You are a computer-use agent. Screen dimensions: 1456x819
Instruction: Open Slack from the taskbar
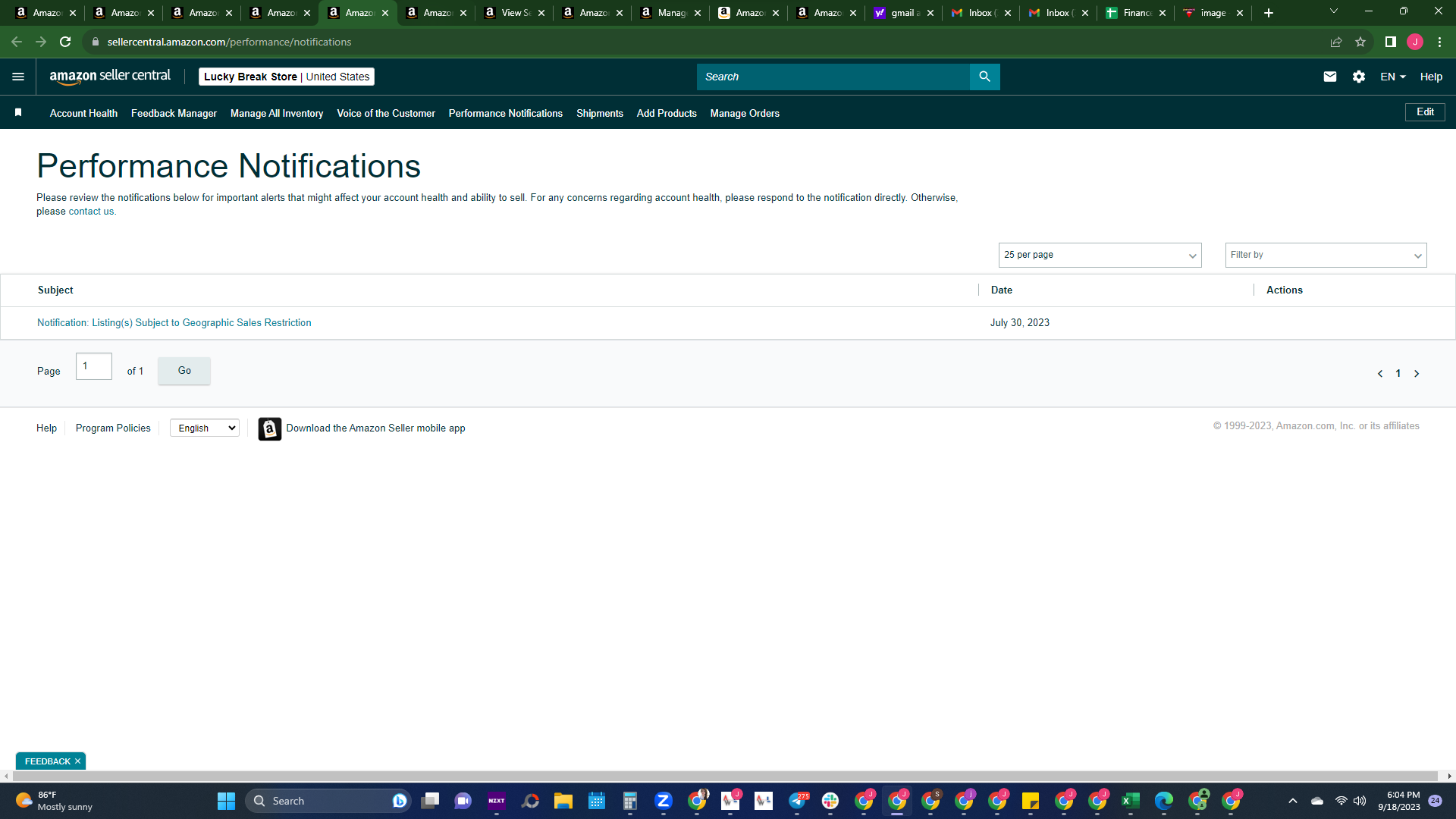[830, 801]
